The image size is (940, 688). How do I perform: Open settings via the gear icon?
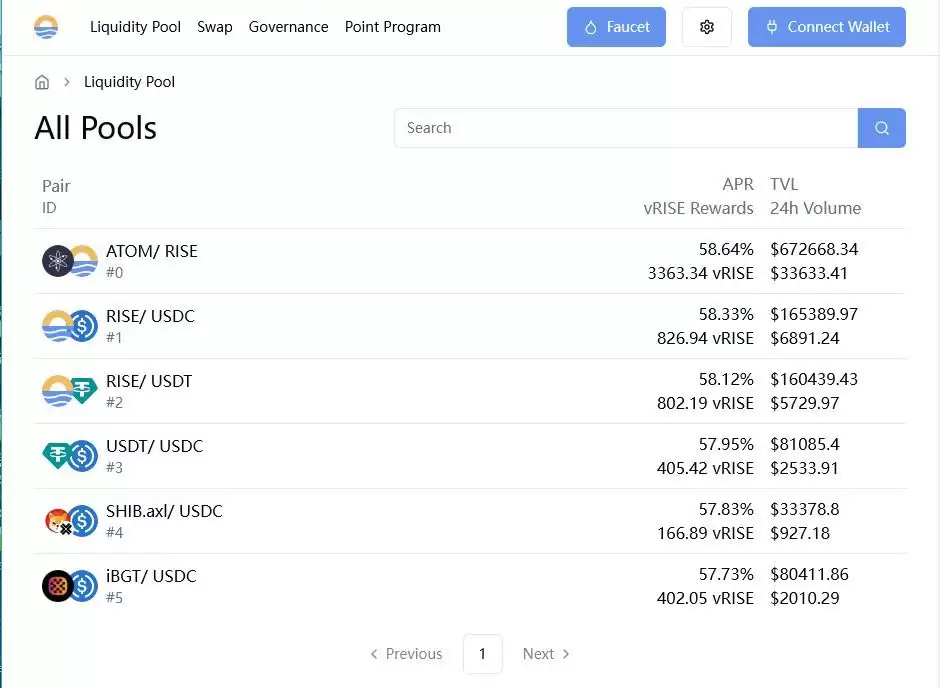(x=706, y=27)
